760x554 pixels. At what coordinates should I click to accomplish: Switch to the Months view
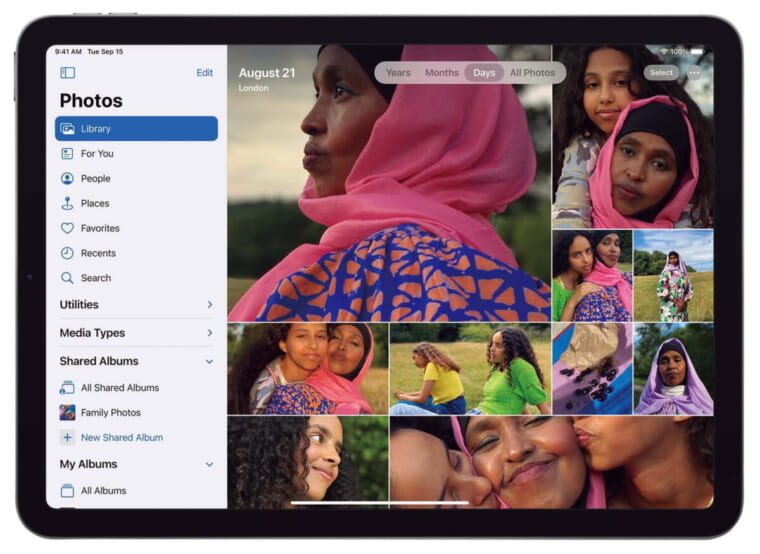(441, 73)
